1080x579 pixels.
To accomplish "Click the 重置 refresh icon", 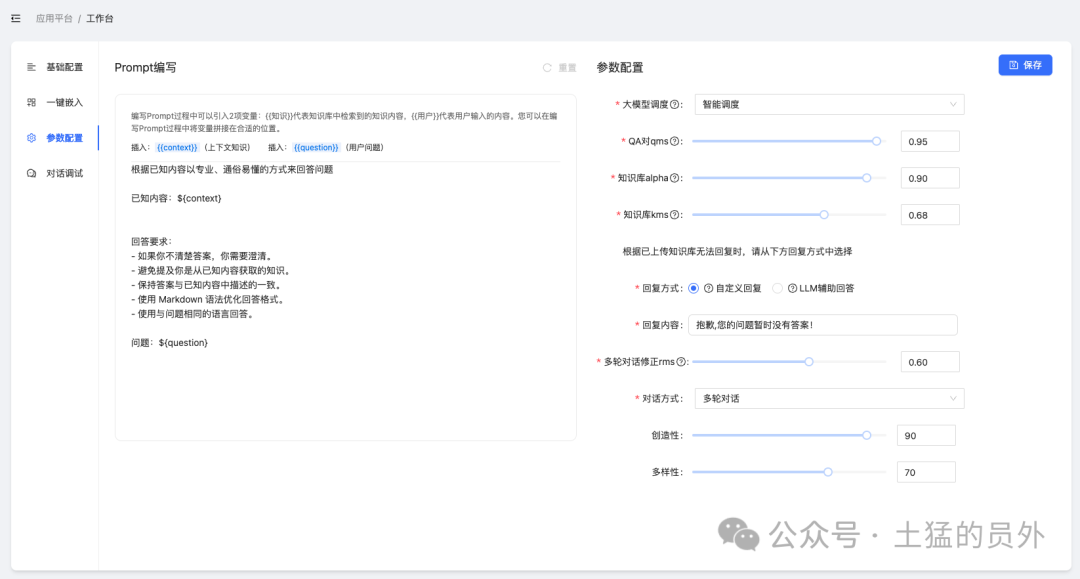I will click(547, 67).
